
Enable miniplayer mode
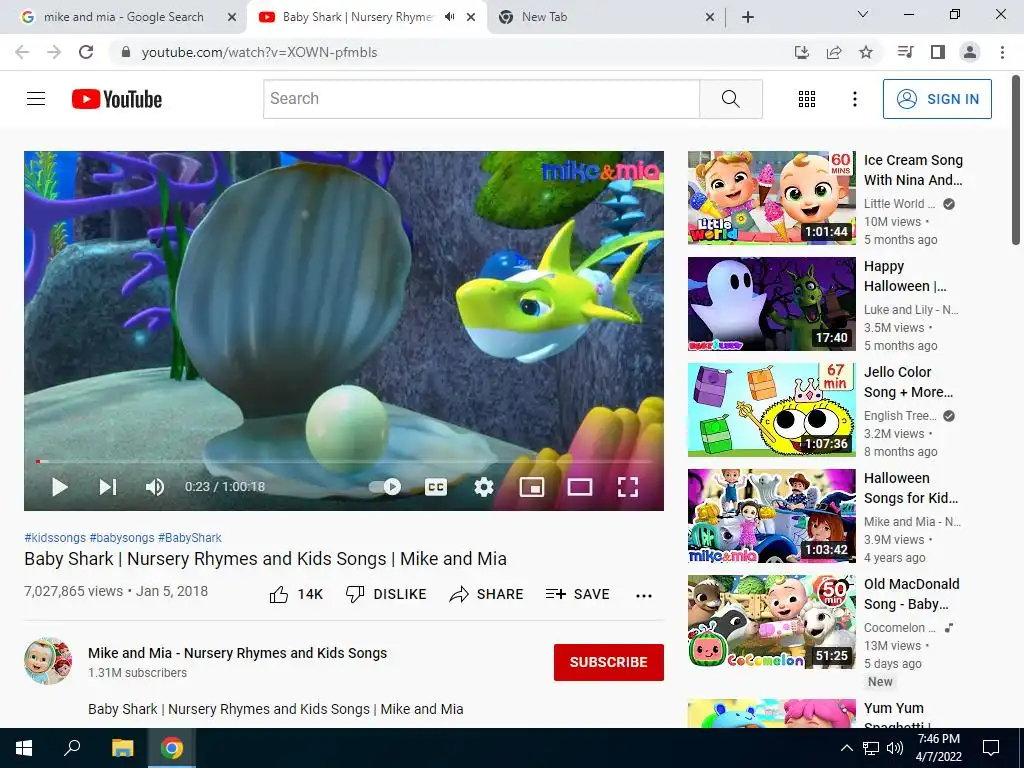[532, 487]
